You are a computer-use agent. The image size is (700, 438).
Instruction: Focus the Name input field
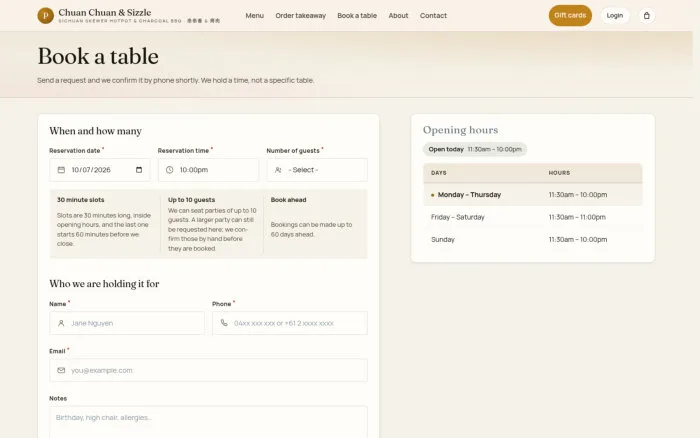tap(127, 323)
